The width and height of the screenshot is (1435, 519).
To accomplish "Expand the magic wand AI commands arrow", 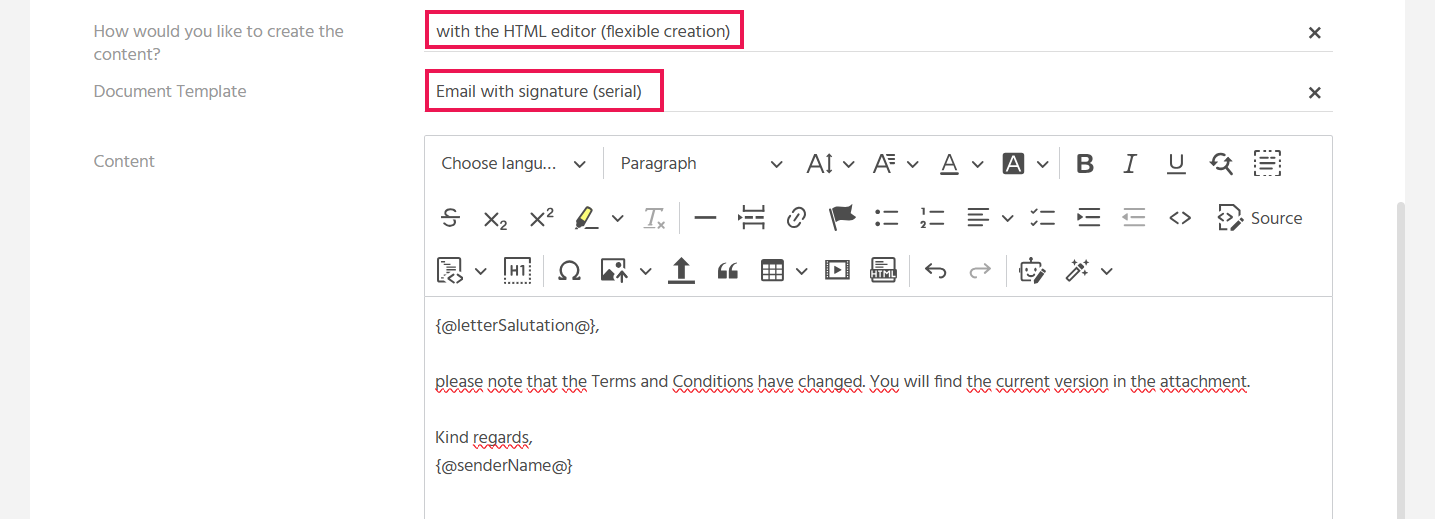I will tap(1106, 271).
